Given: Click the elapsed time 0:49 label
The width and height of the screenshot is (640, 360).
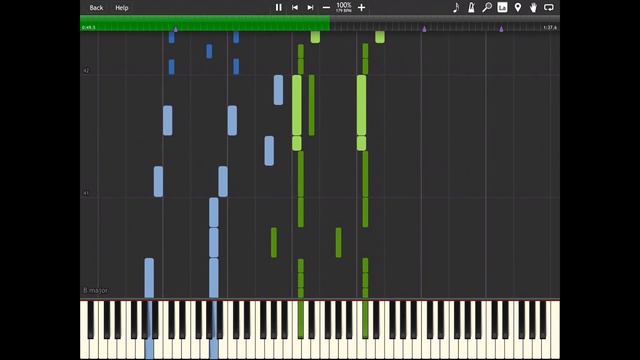Looking at the screenshot, I should pos(89,28).
